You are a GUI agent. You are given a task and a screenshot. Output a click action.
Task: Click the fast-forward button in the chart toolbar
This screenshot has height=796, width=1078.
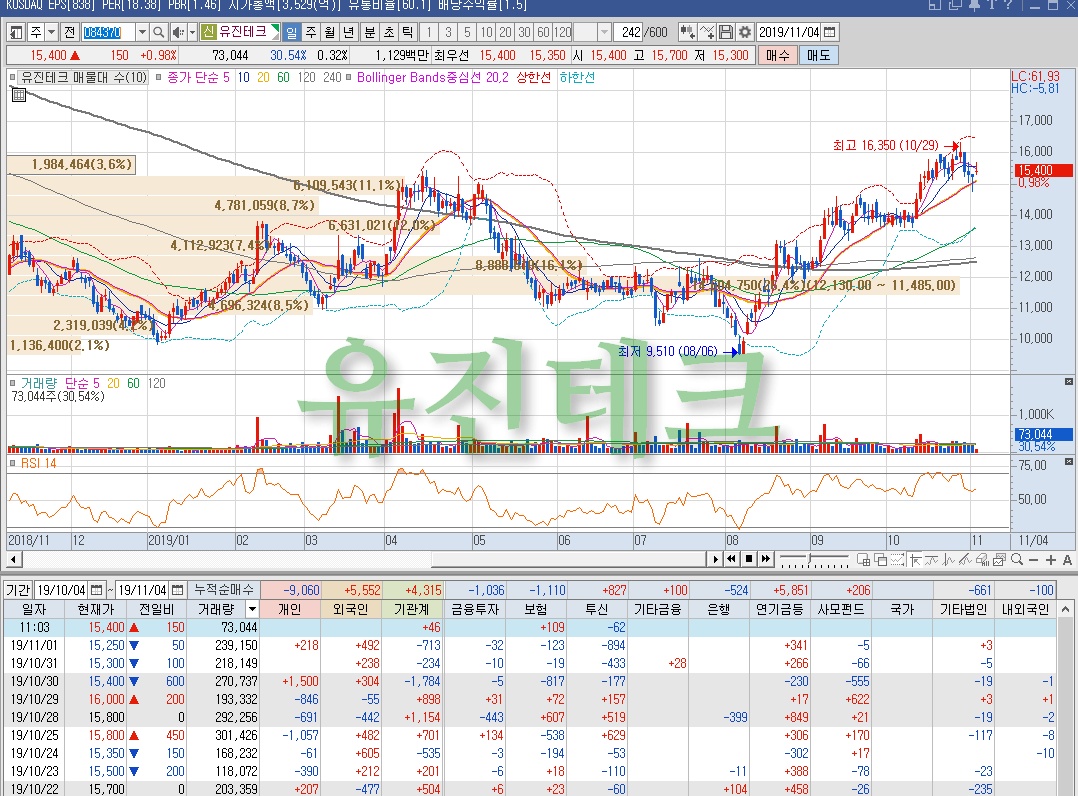pyautogui.click(x=766, y=559)
